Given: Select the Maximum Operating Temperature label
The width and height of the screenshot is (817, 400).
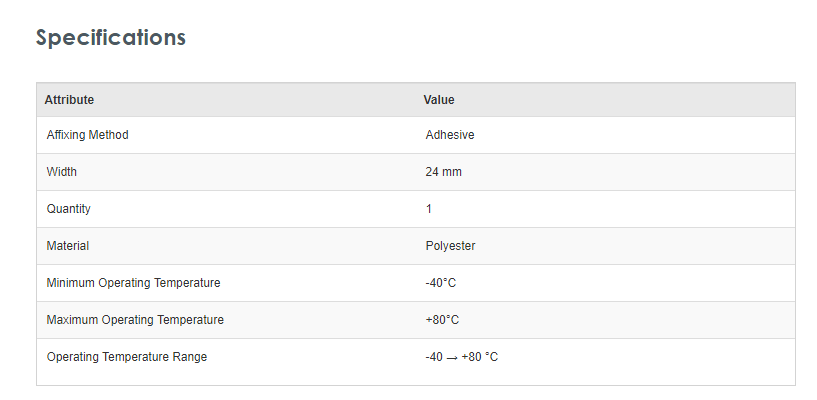Looking at the screenshot, I should click(135, 320).
